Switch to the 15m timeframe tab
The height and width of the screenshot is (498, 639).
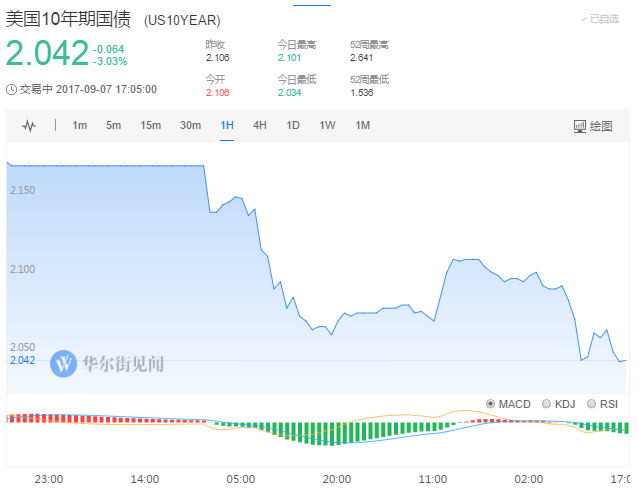150,125
